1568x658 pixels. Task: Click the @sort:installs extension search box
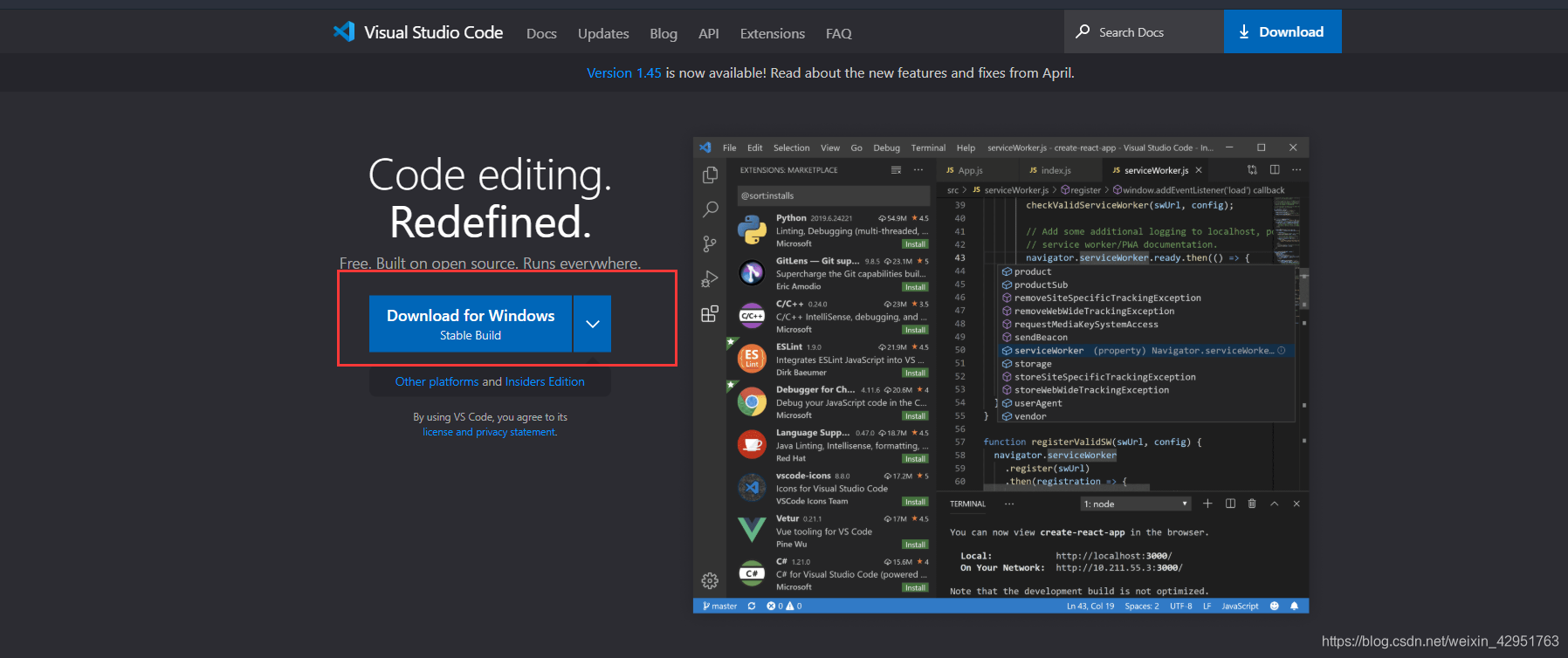834,195
